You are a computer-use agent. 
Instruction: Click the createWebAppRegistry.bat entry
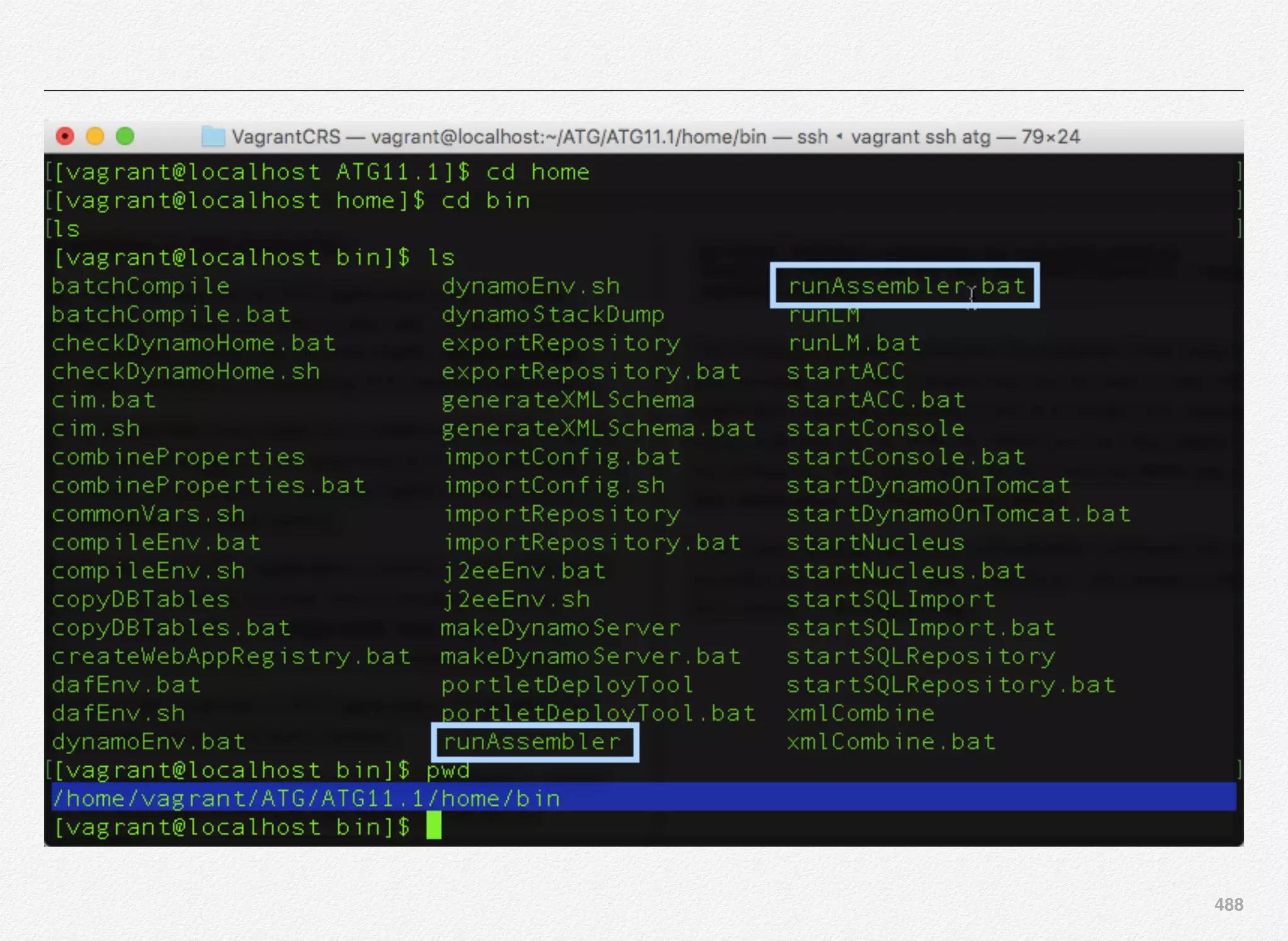pos(231,657)
